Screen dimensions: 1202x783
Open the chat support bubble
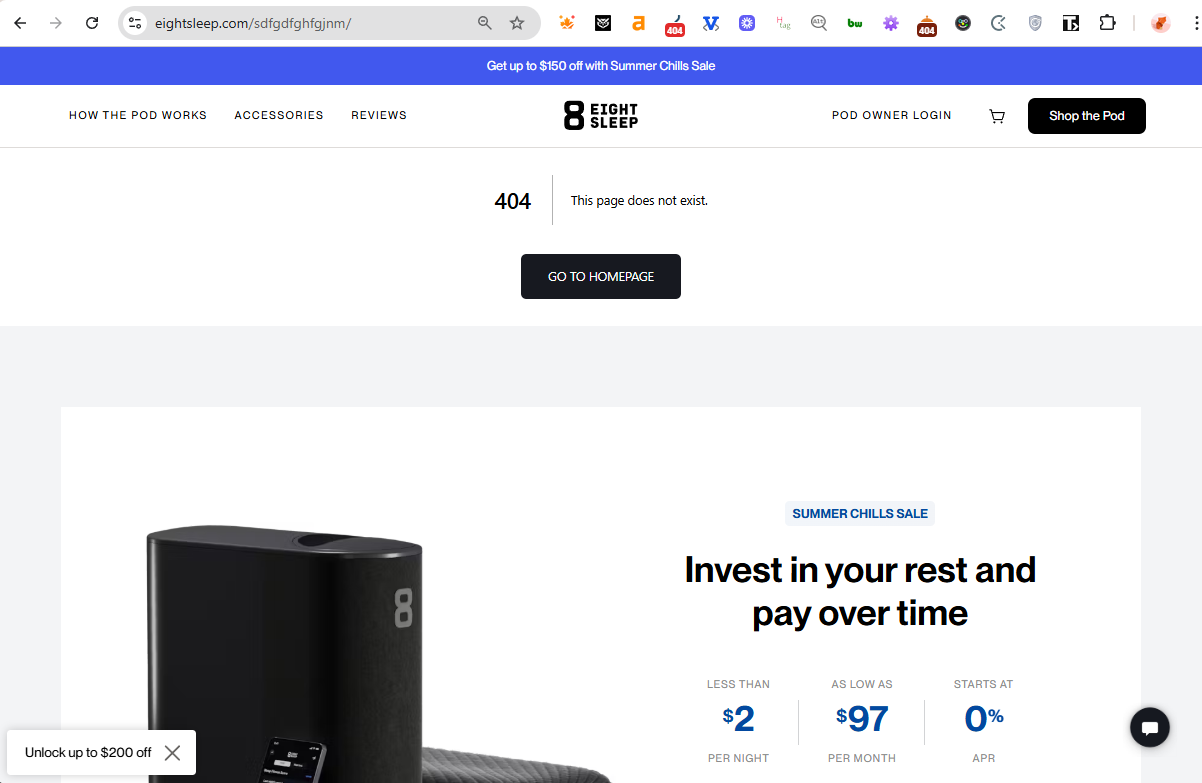[1150, 727]
